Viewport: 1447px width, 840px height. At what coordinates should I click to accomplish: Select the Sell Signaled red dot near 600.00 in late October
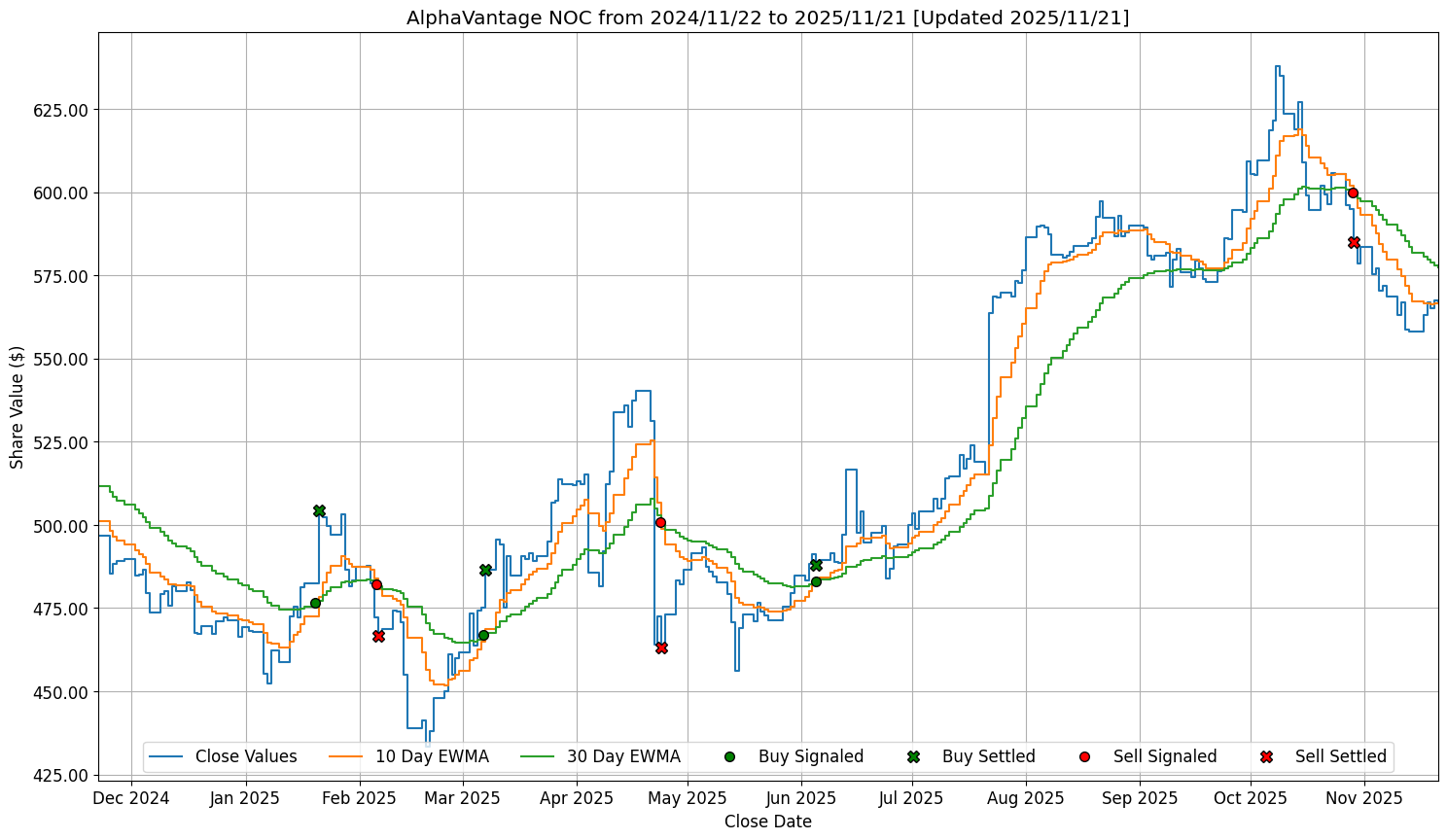click(1353, 192)
